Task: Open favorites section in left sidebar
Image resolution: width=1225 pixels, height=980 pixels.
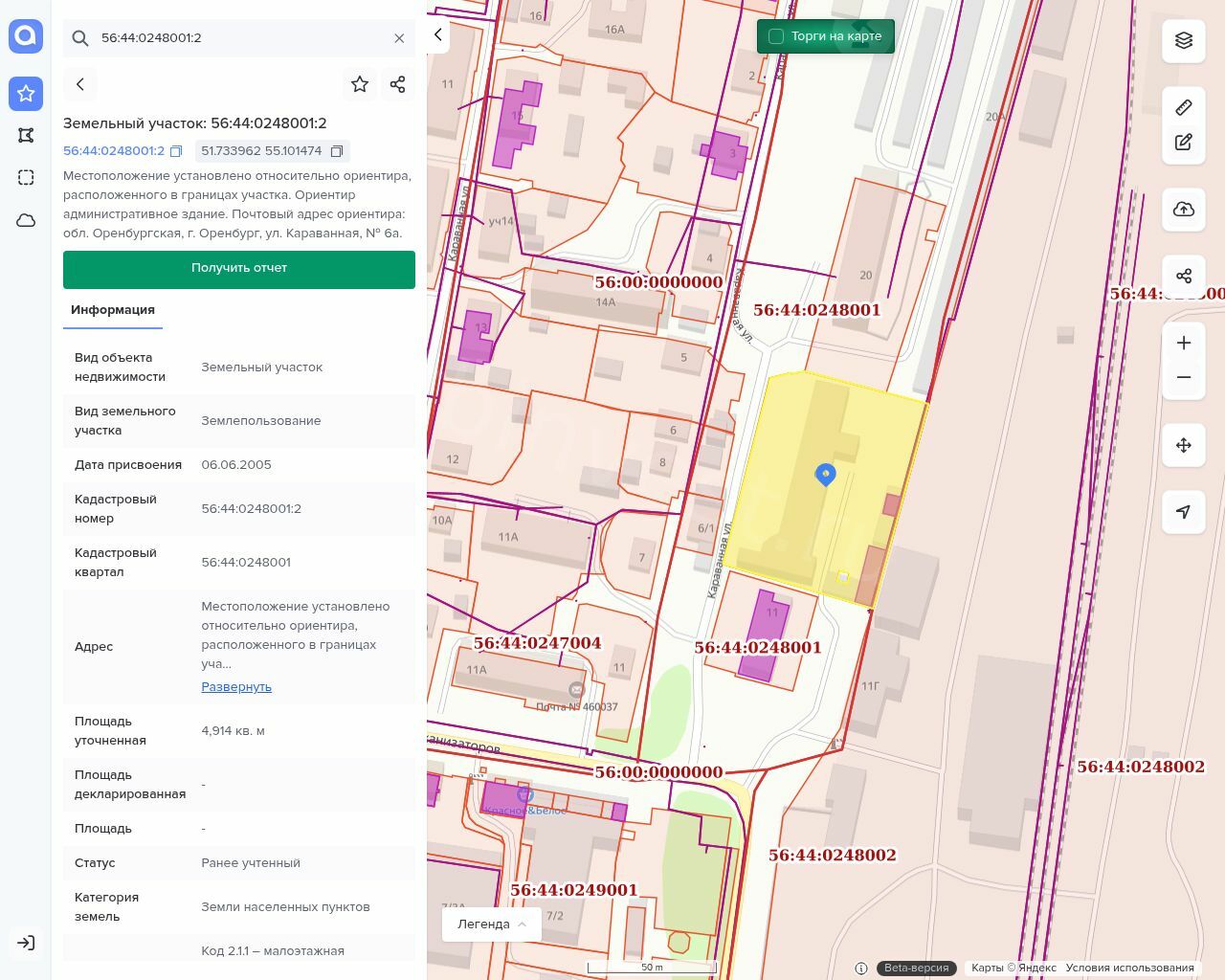Action: click(x=26, y=93)
